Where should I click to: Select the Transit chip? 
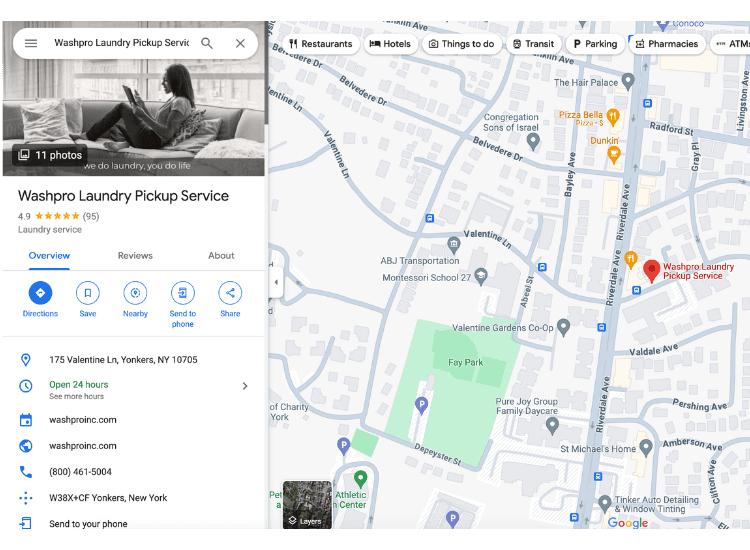pos(533,44)
